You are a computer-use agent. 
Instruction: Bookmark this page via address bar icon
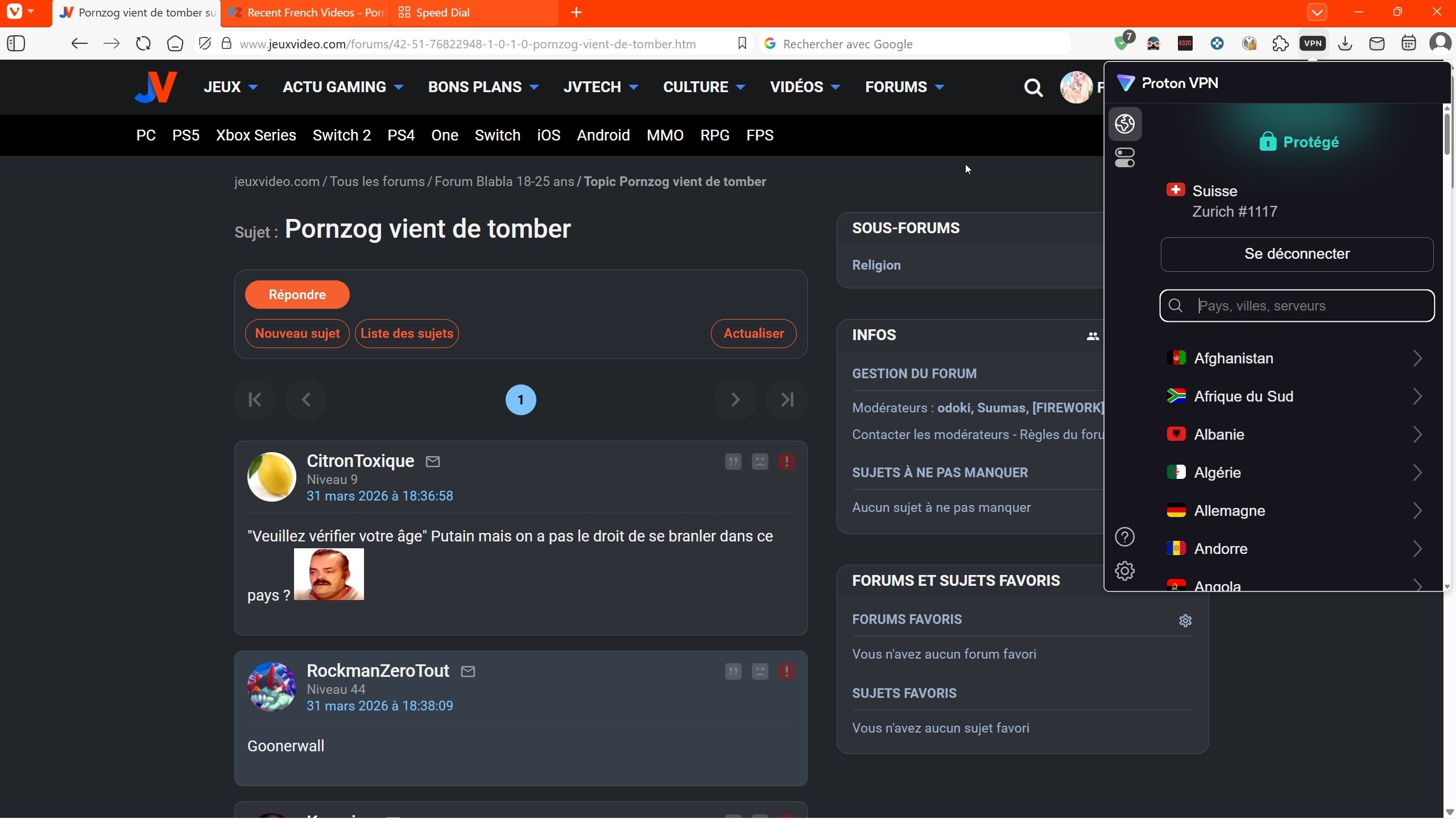point(742,43)
